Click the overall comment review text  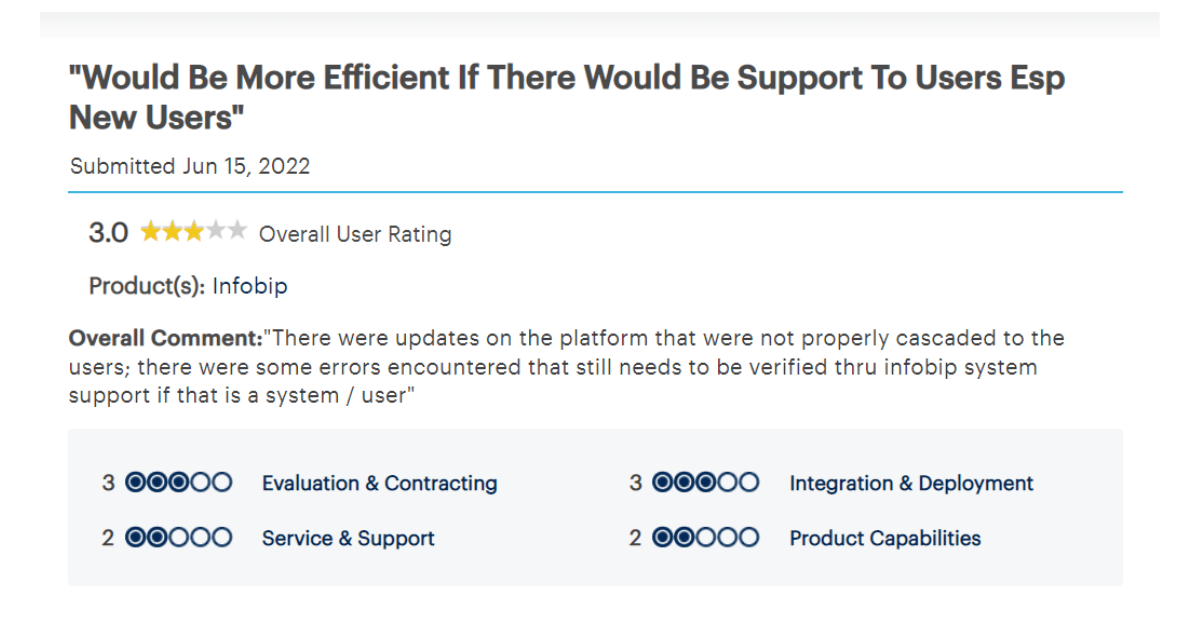click(566, 366)
